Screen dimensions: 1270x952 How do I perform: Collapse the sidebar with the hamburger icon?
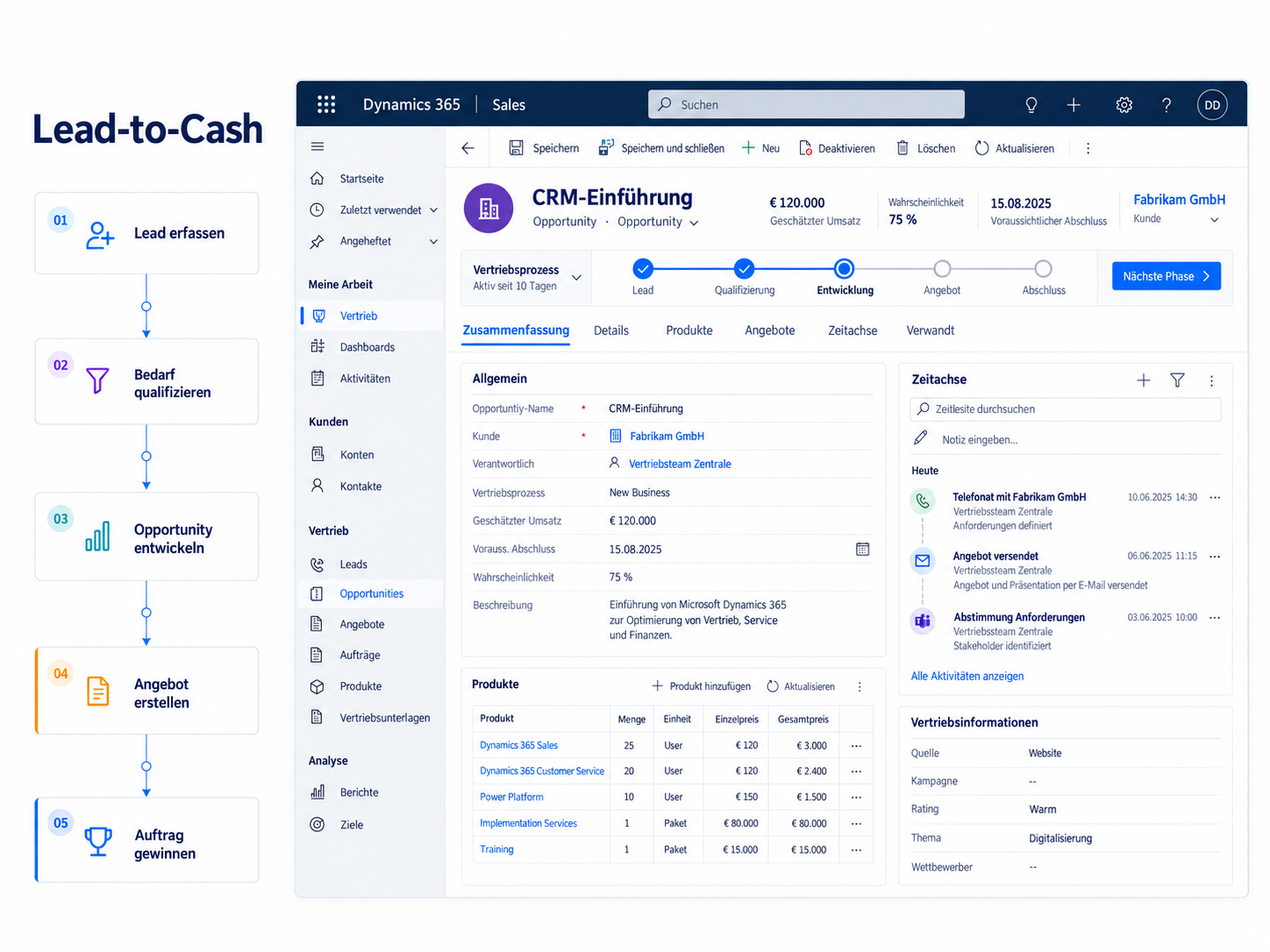click(317, 146)
